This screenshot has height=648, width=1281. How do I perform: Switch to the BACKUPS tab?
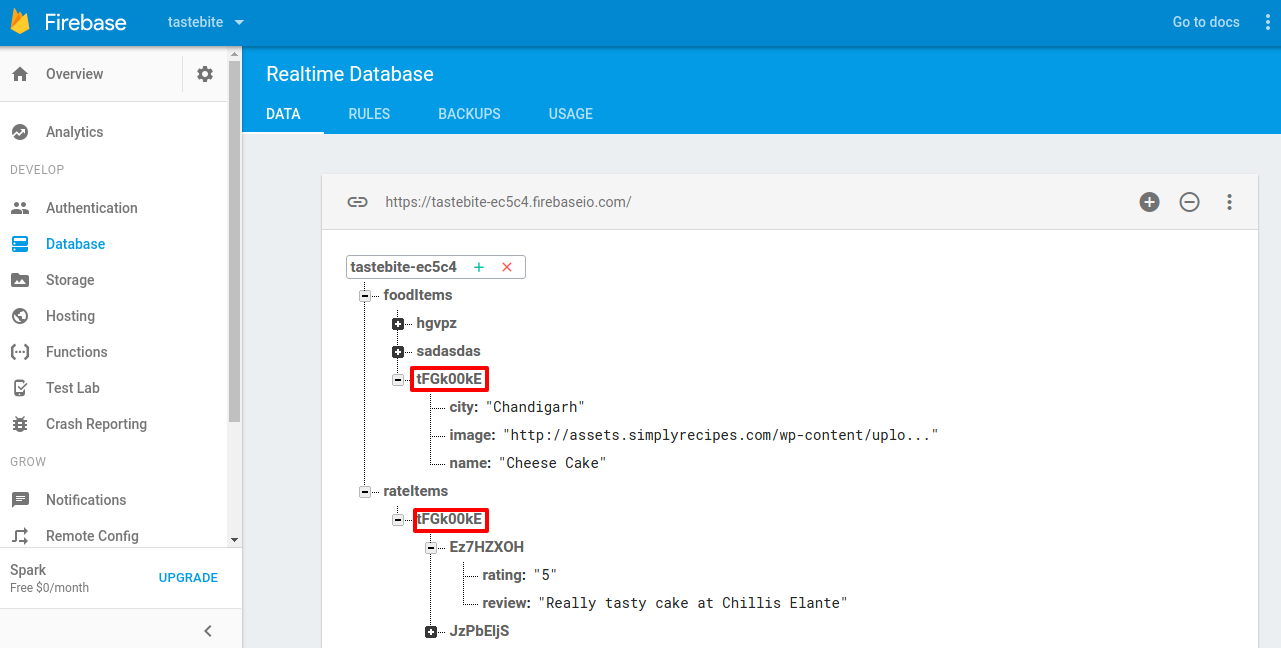[x=469, y=114]
